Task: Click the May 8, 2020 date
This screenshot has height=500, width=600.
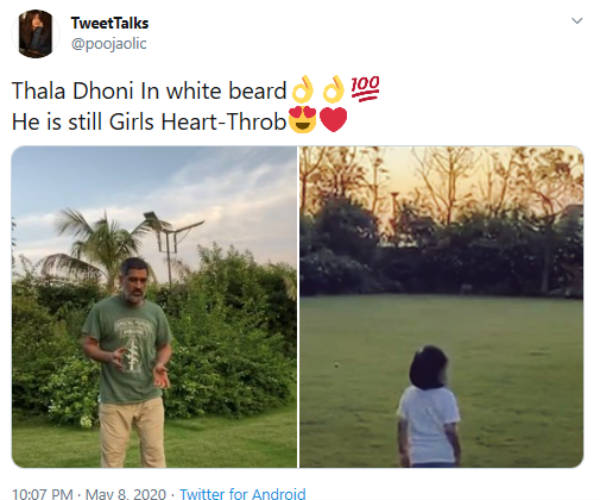Action: point(126,493)
